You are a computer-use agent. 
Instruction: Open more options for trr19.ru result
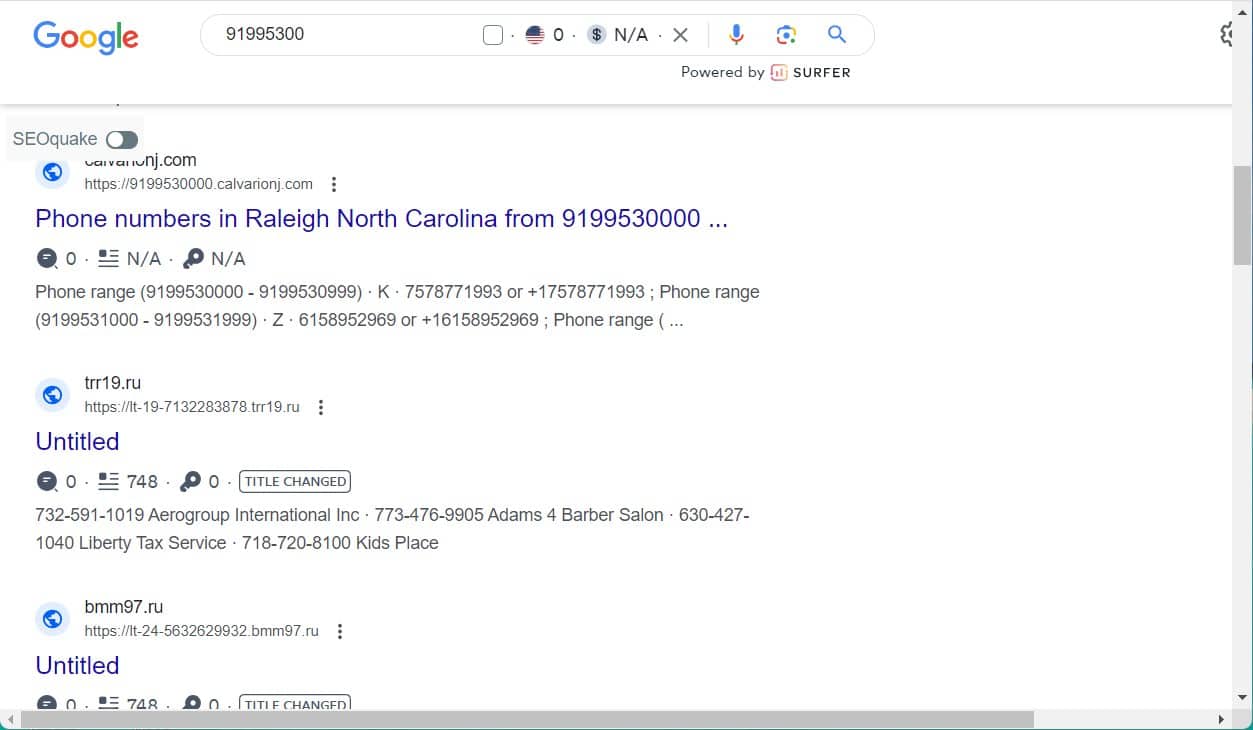pyautogui.click(x=321, y=407)
